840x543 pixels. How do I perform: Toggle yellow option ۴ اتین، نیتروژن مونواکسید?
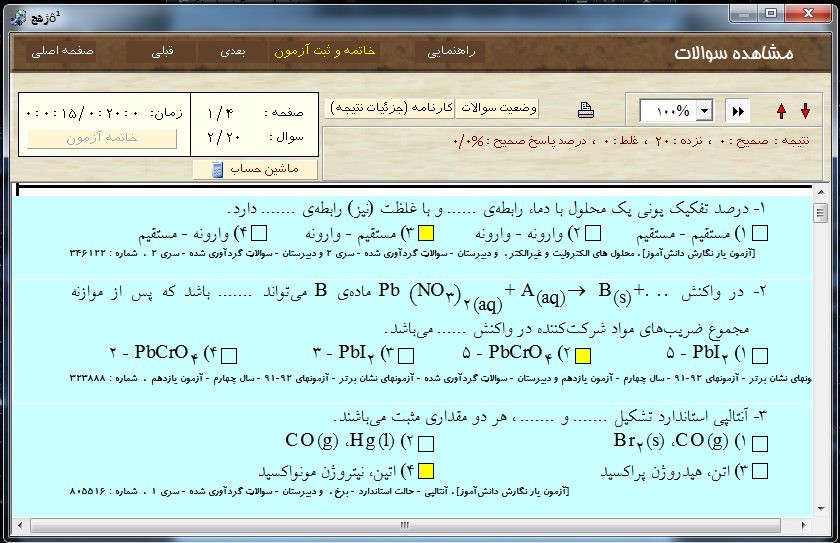point(426,471)
